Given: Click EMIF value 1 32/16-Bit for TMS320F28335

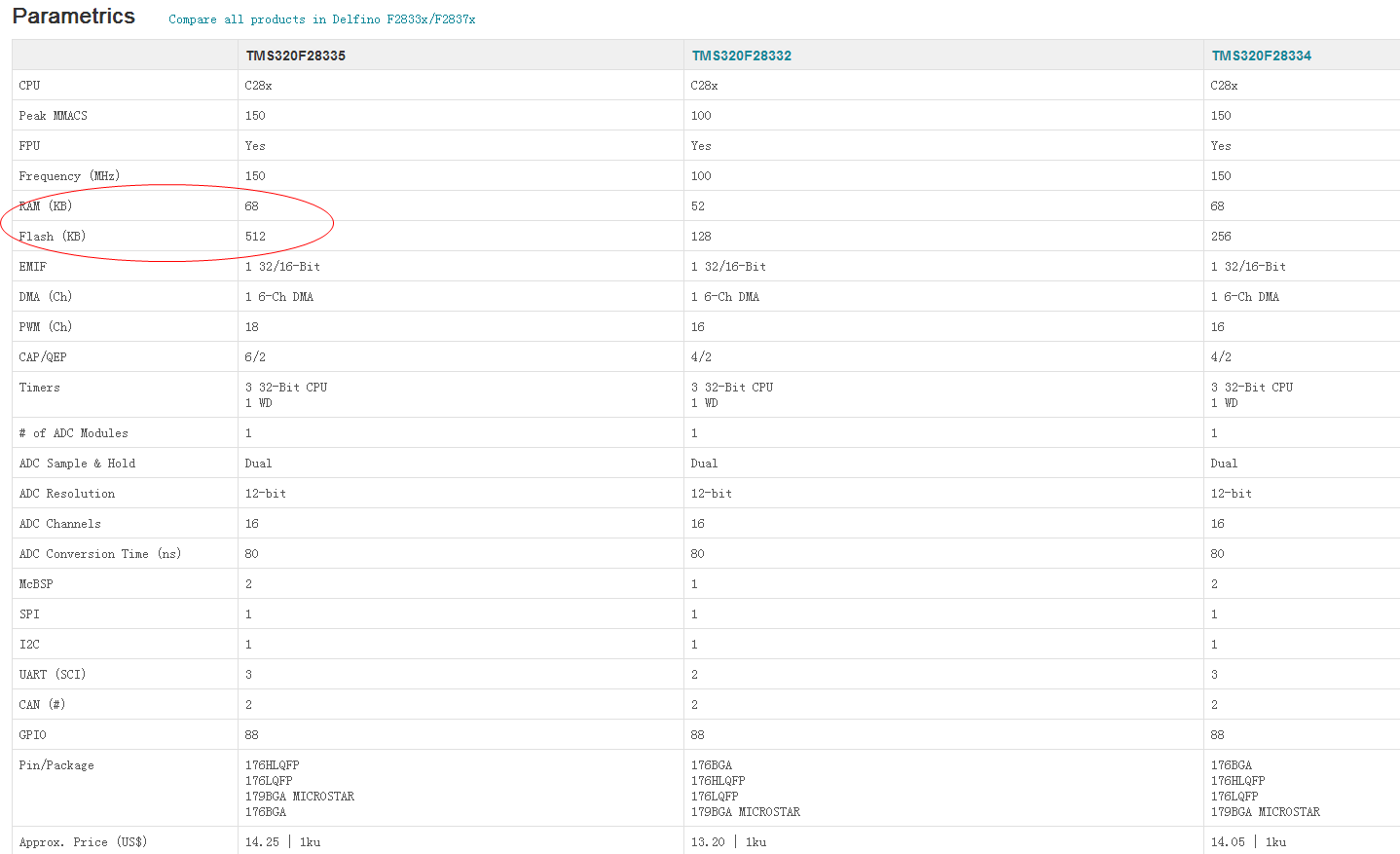Looking at the screenshot, I should [282, 267].
